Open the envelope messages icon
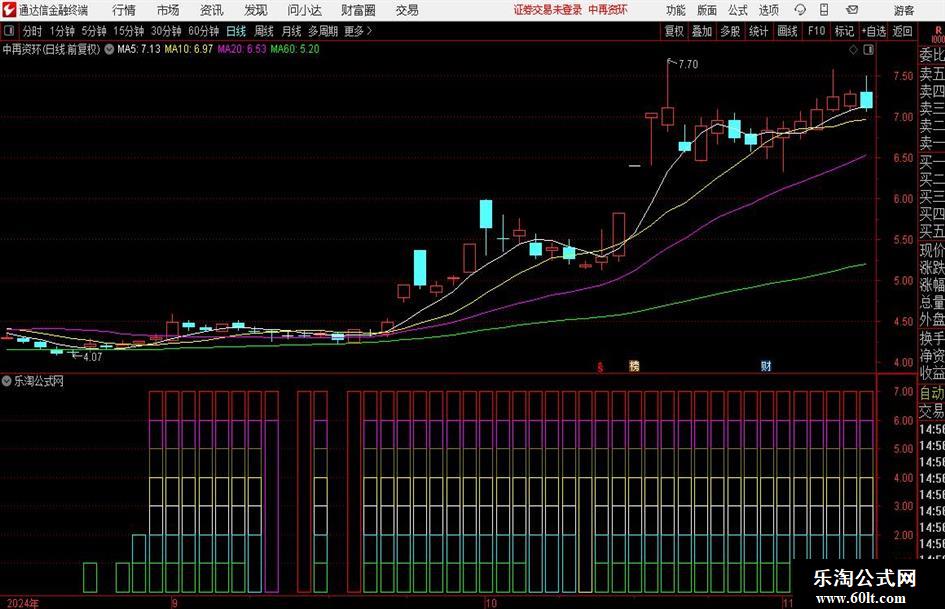 pyautogui.click(x=852, y=10)
